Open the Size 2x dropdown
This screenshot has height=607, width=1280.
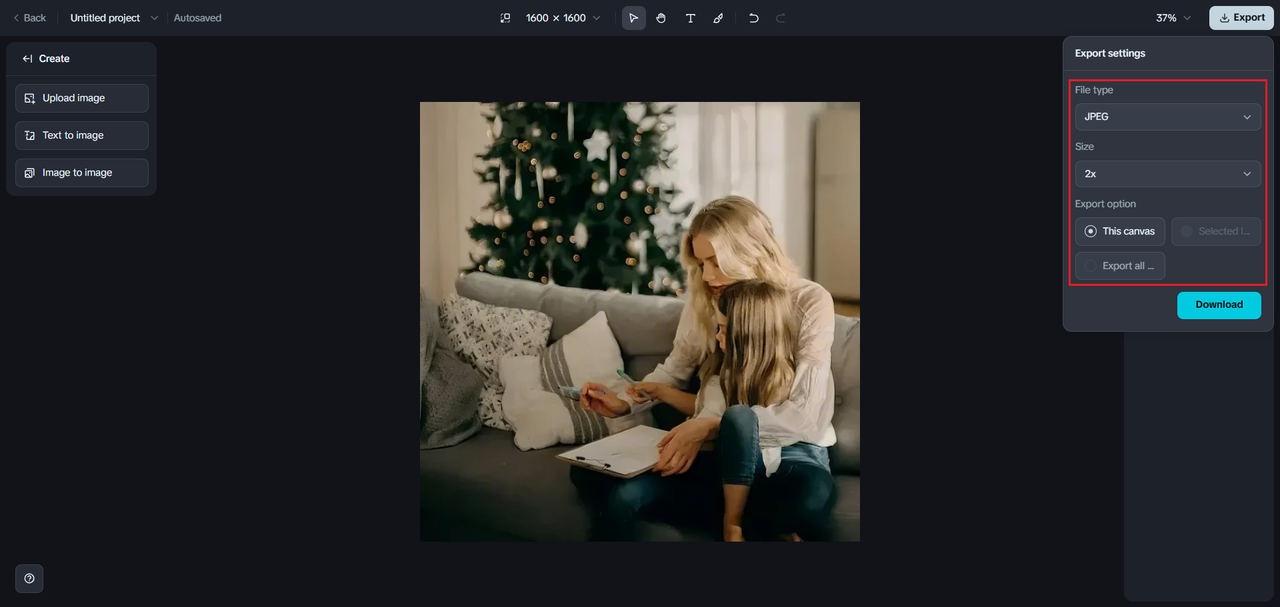click(x=1168, y=174)
